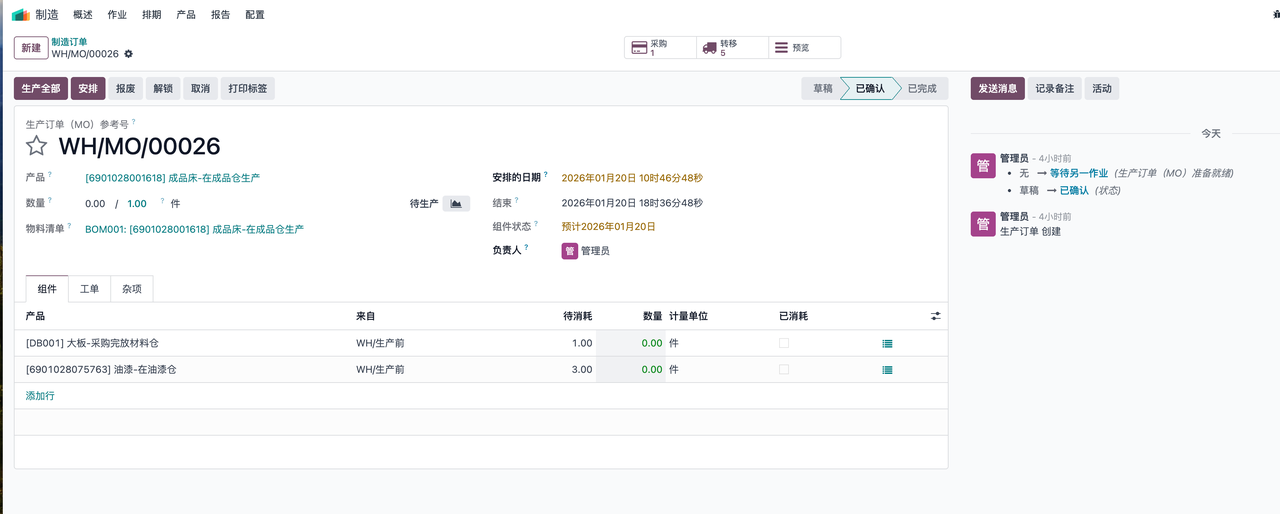Image resolution: width=1280 pixels, height=514 pixels.
Task: Select the 已确认 status stage
Action: [x=869, y=88]
